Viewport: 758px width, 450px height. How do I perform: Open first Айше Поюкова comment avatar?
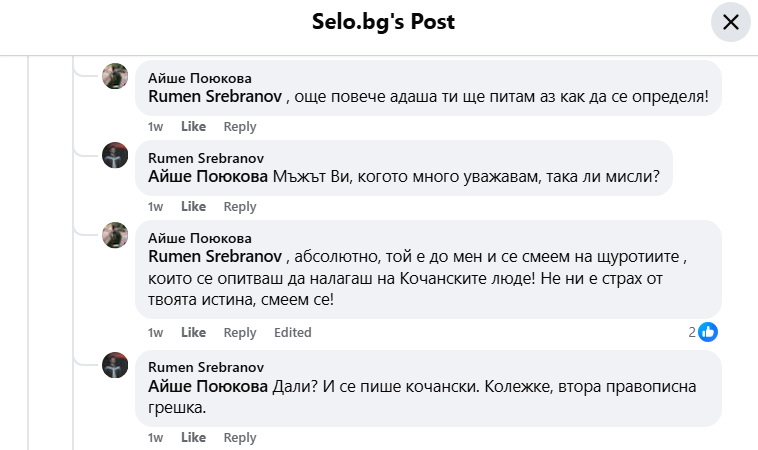(116, 76)
